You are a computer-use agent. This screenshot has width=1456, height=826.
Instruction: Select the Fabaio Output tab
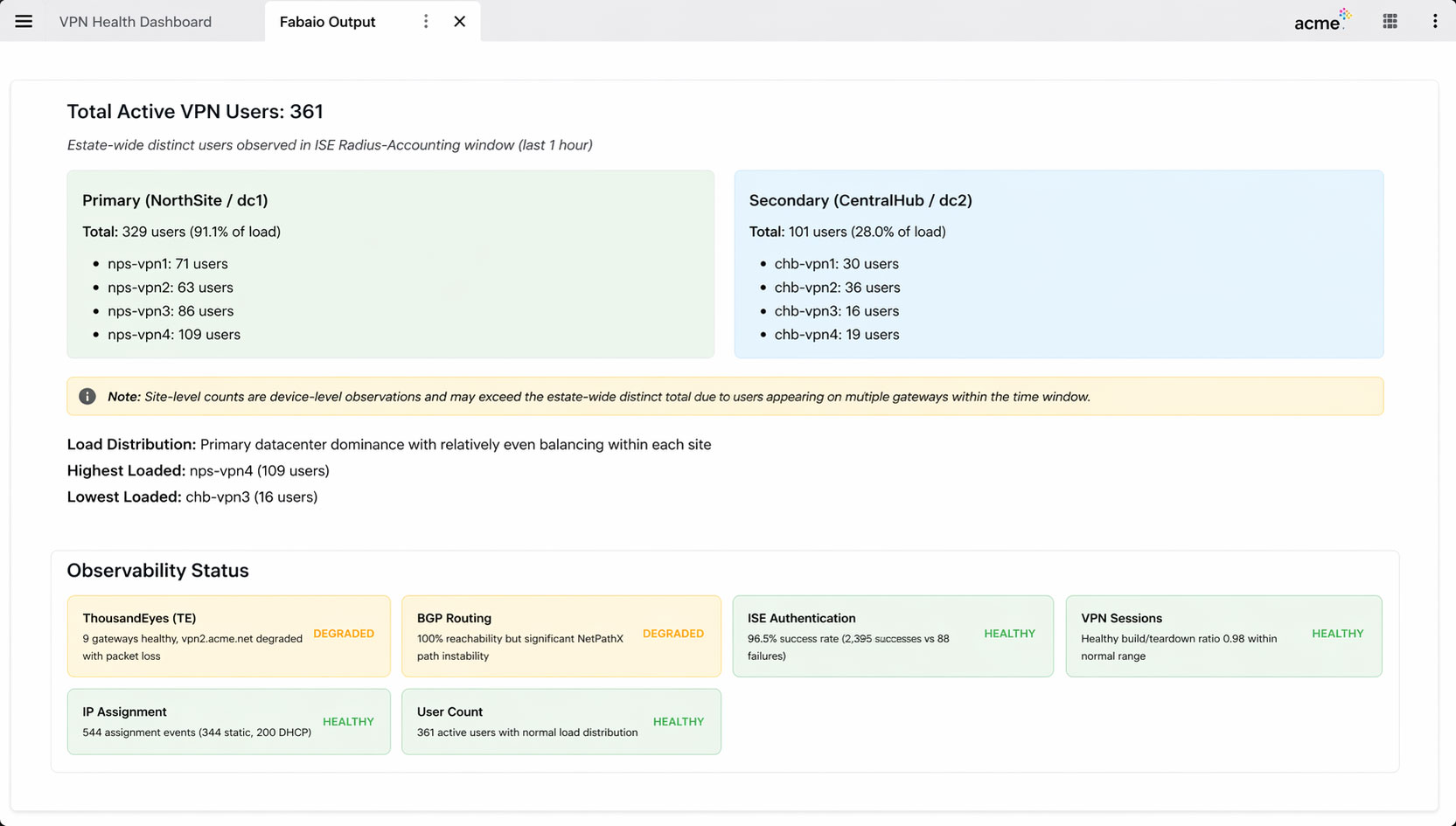[x=328, y=22]
